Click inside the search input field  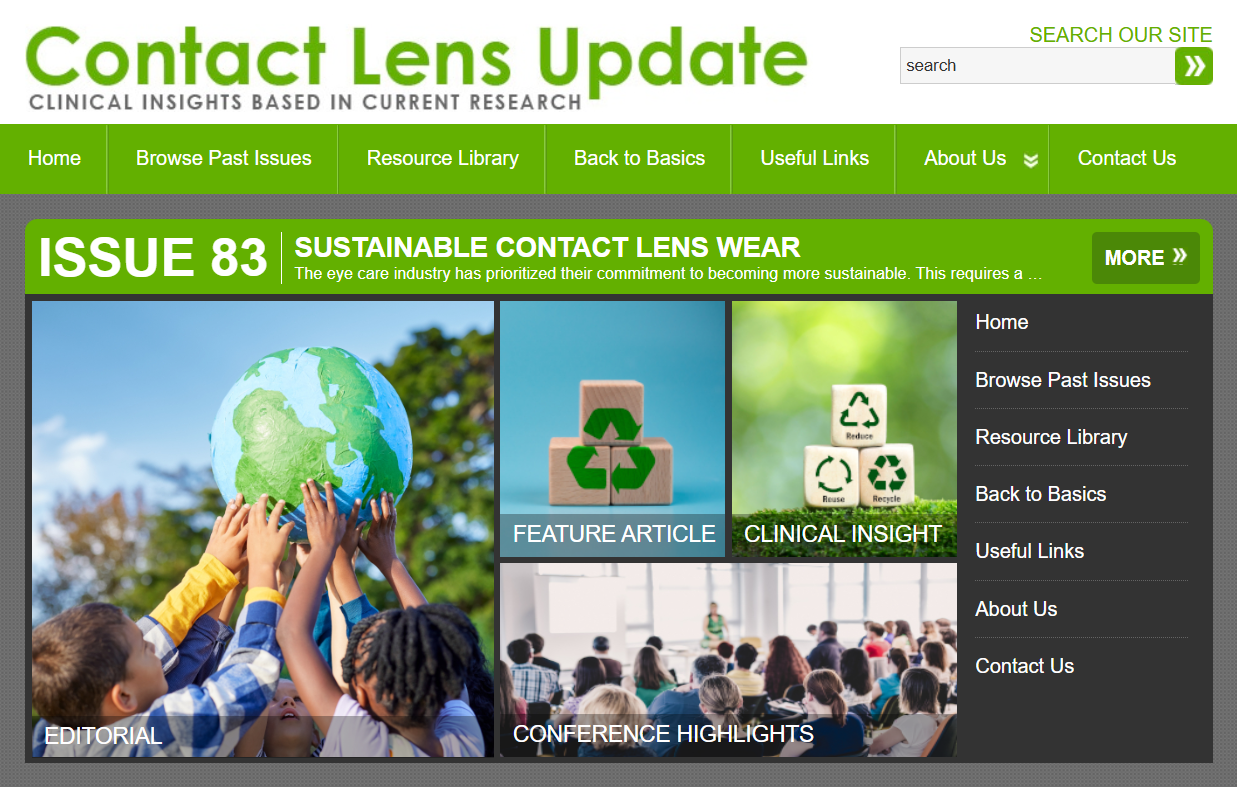(1037, 66)
